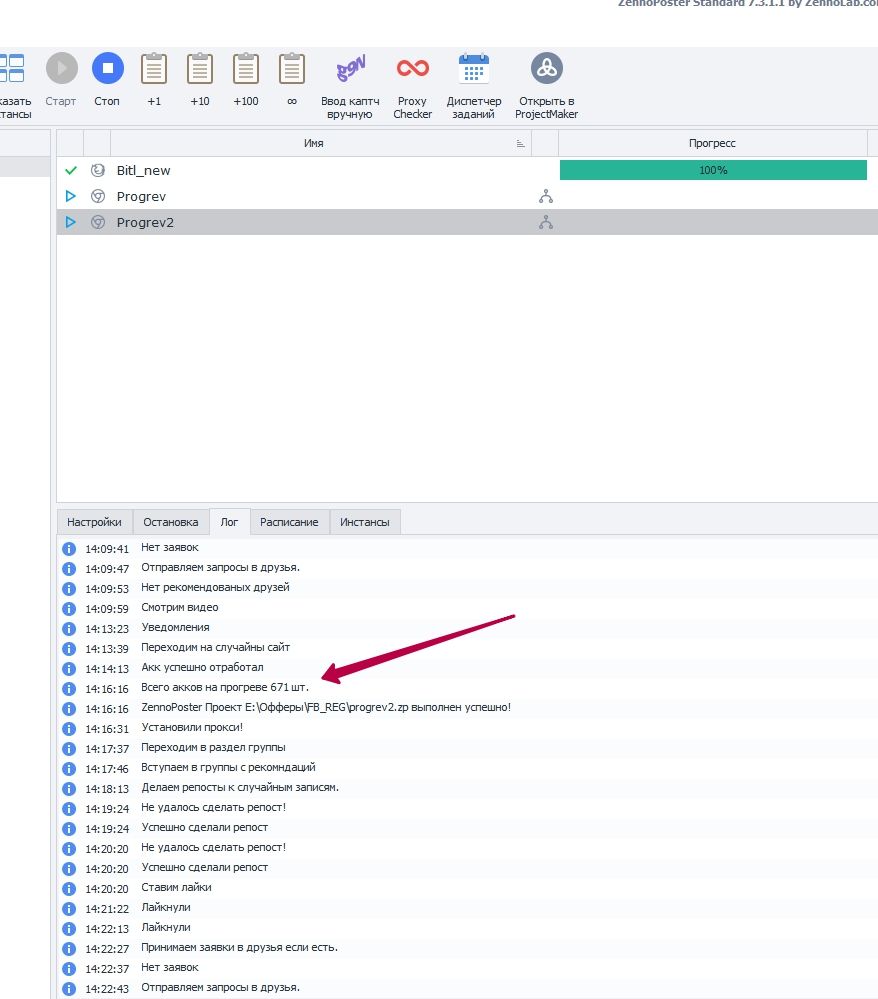Click info icon of 14:09:41 log entry
878x999 pixels.
pos(69,549)
